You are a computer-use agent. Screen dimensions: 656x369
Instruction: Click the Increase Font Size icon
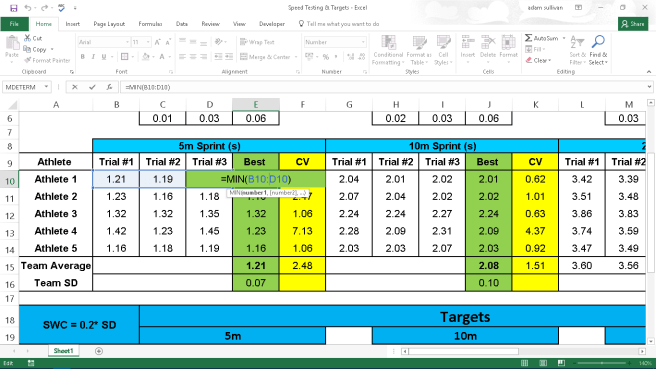click(x=158, y=42)
